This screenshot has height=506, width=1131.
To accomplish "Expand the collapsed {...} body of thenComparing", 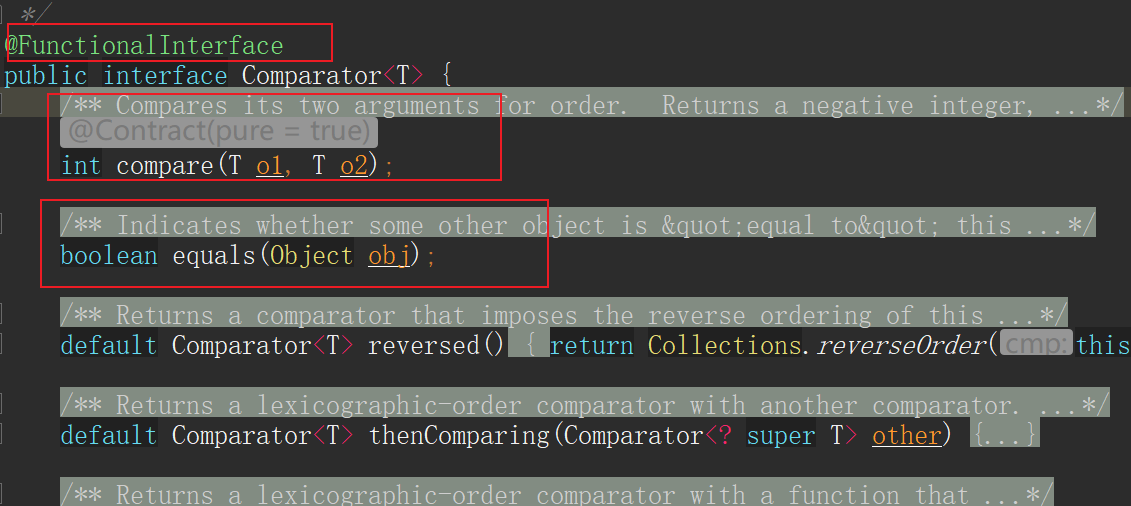I will 1006,435.
